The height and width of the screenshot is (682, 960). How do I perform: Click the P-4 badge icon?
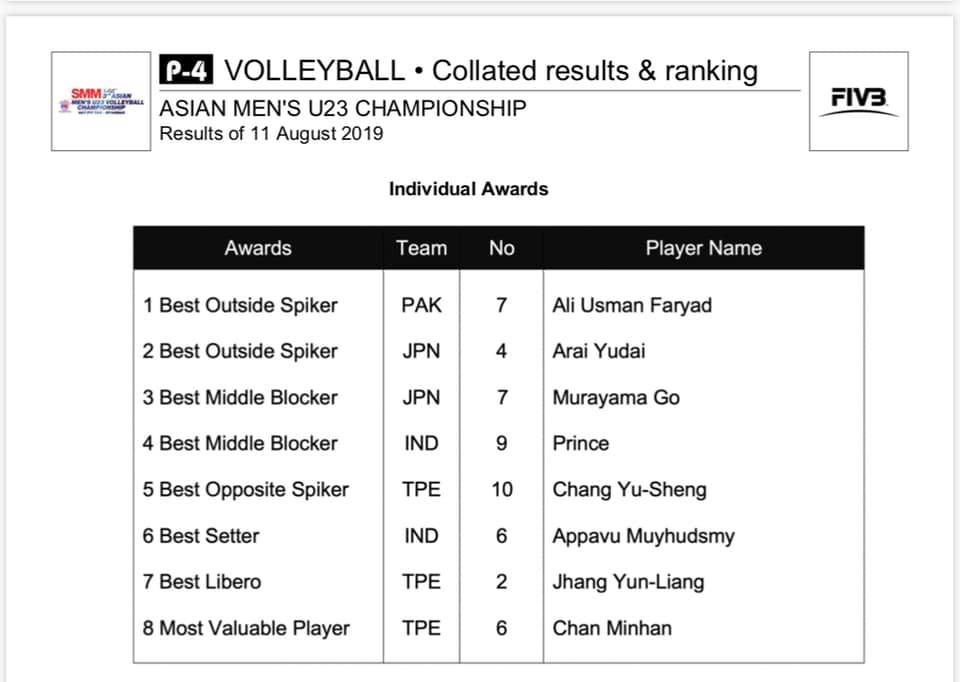[x=186, y=70]
